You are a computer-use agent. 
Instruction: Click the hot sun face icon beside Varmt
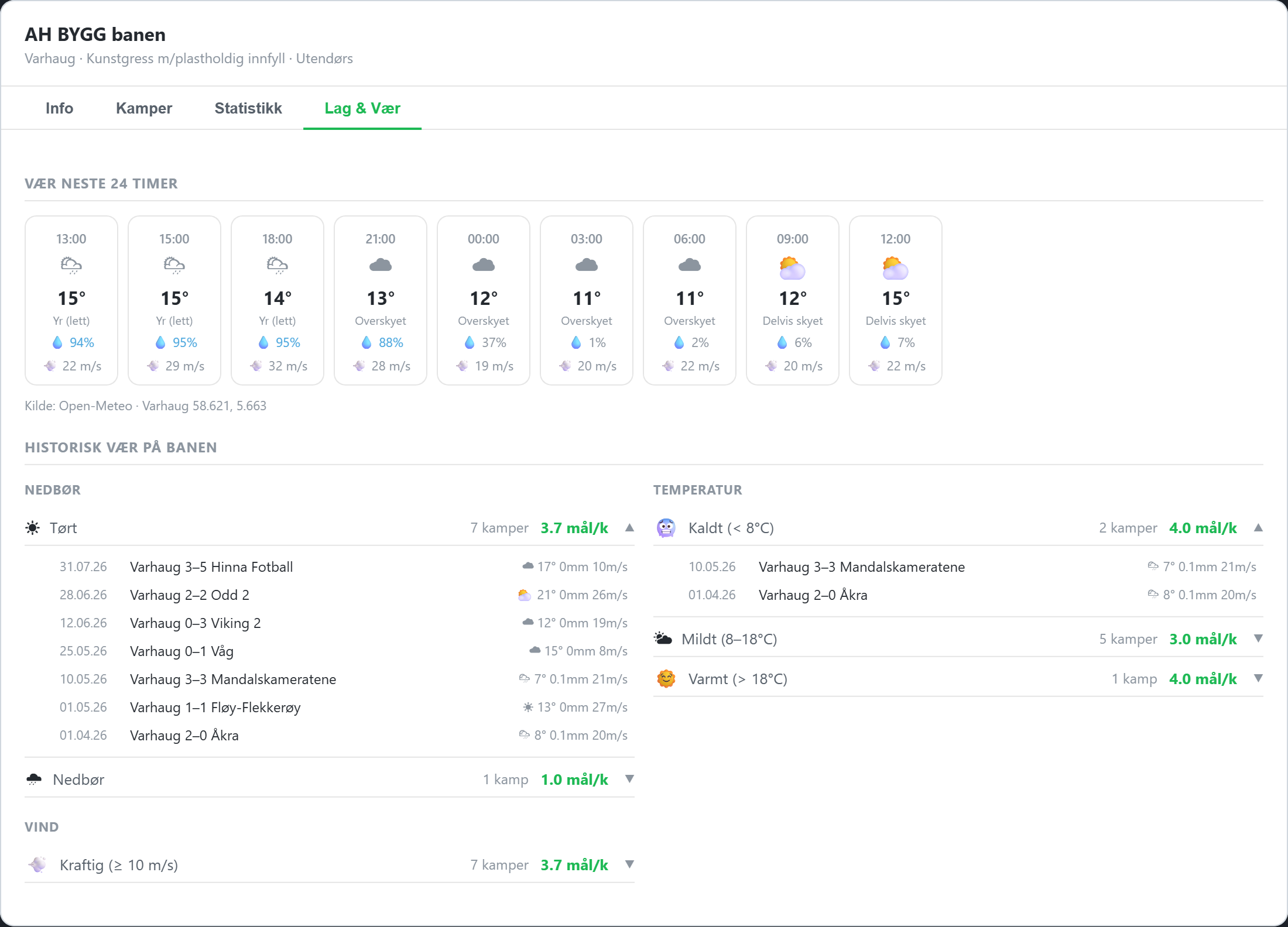tap(666, 679)
